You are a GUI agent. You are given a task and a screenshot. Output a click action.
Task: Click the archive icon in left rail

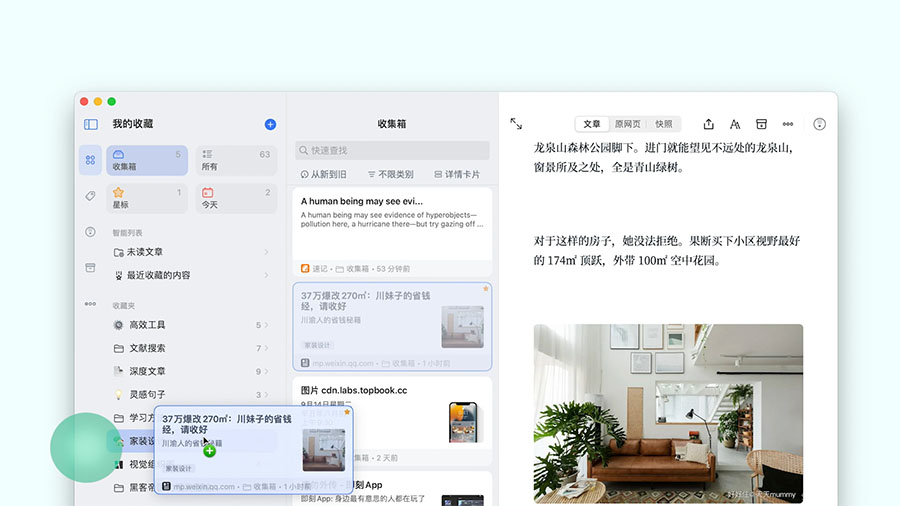pyautogui.click(x=90, y=268)
